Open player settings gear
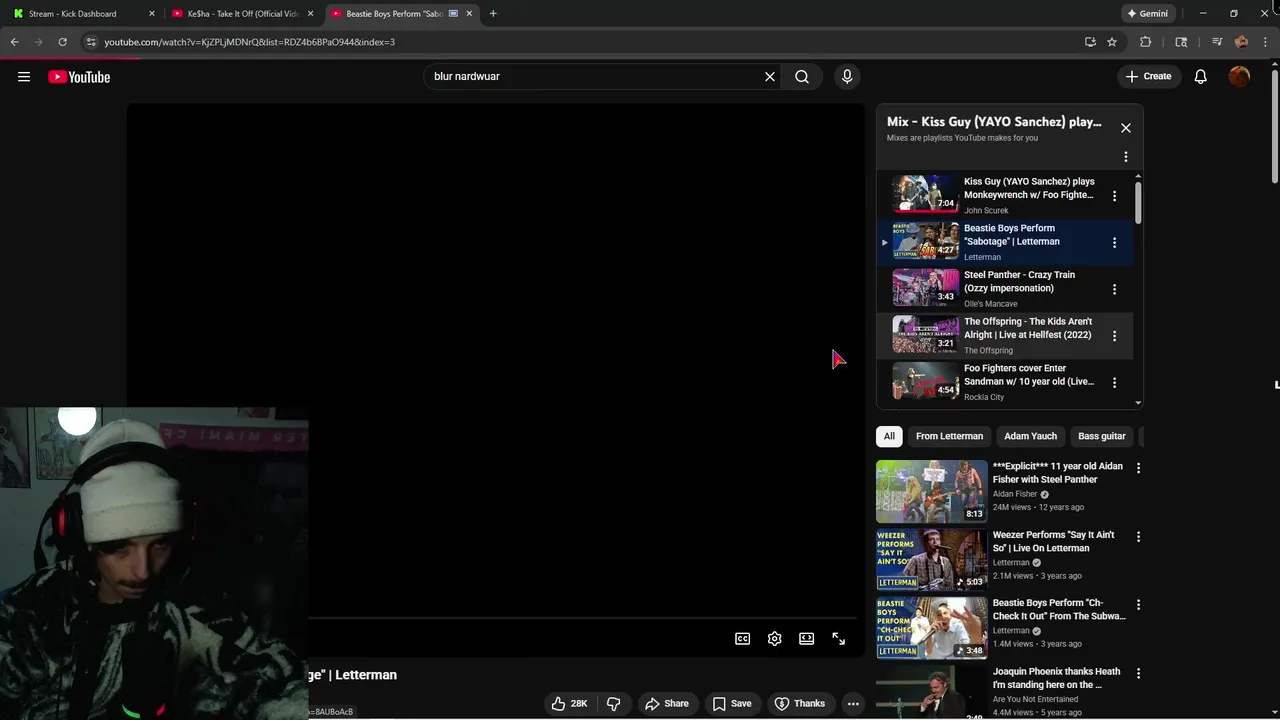 (774, 639)
